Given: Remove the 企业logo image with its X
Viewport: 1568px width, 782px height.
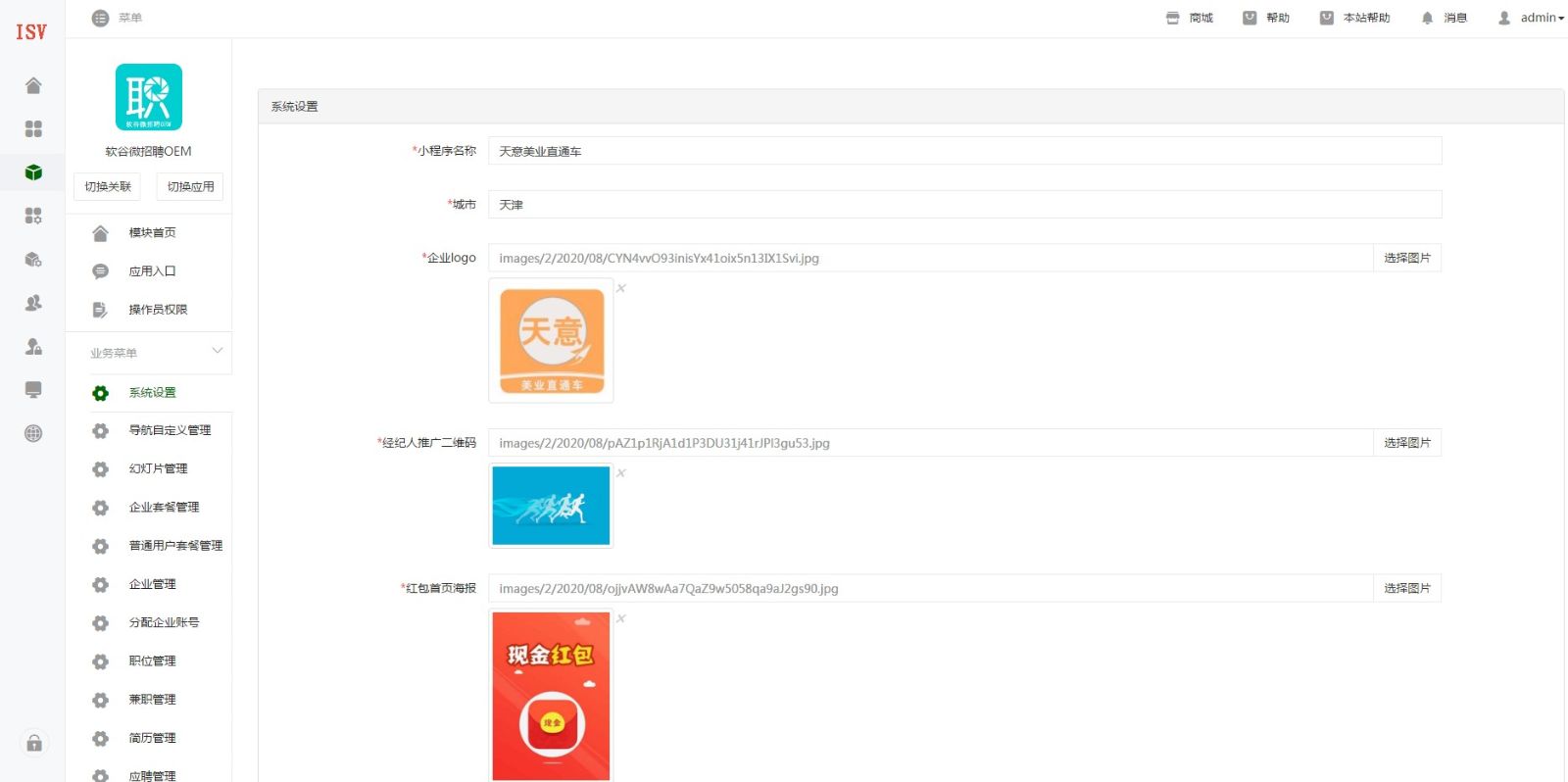Looking at the screenshot, I should tap(621, 288).
